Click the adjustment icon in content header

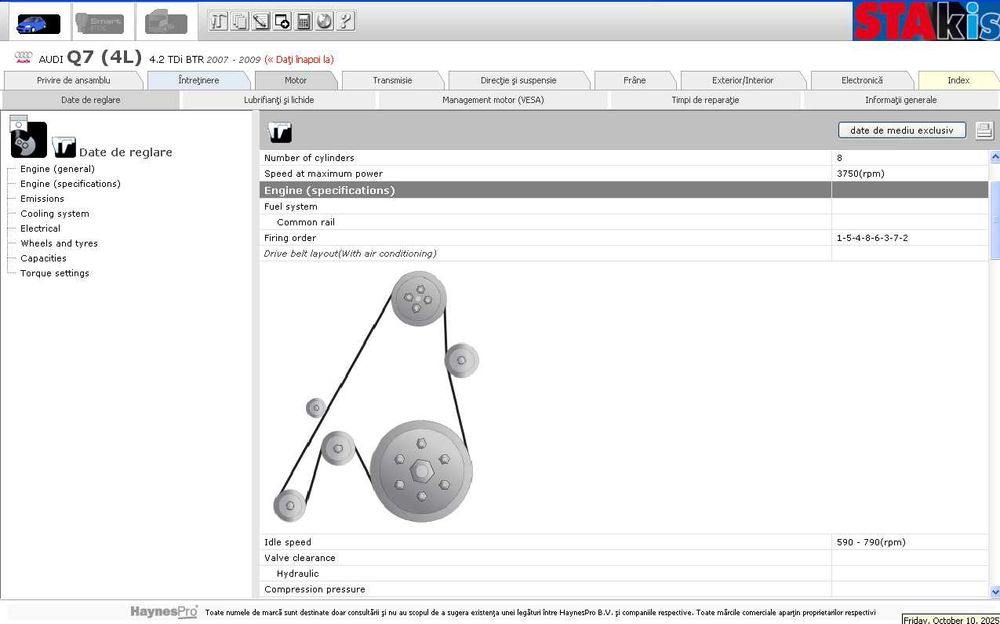[280, 132]
